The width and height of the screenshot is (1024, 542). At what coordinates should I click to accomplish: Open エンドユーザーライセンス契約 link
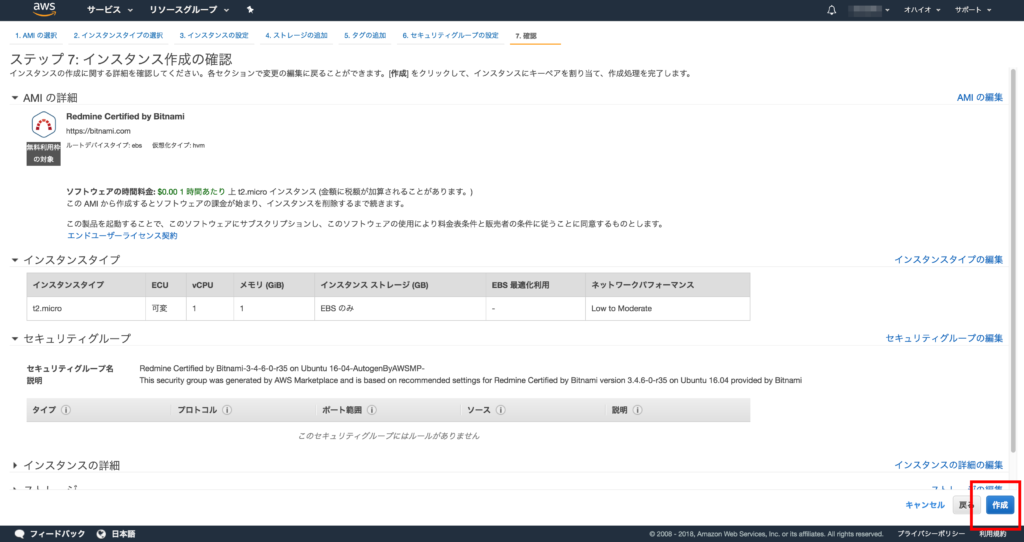(121, 236)
